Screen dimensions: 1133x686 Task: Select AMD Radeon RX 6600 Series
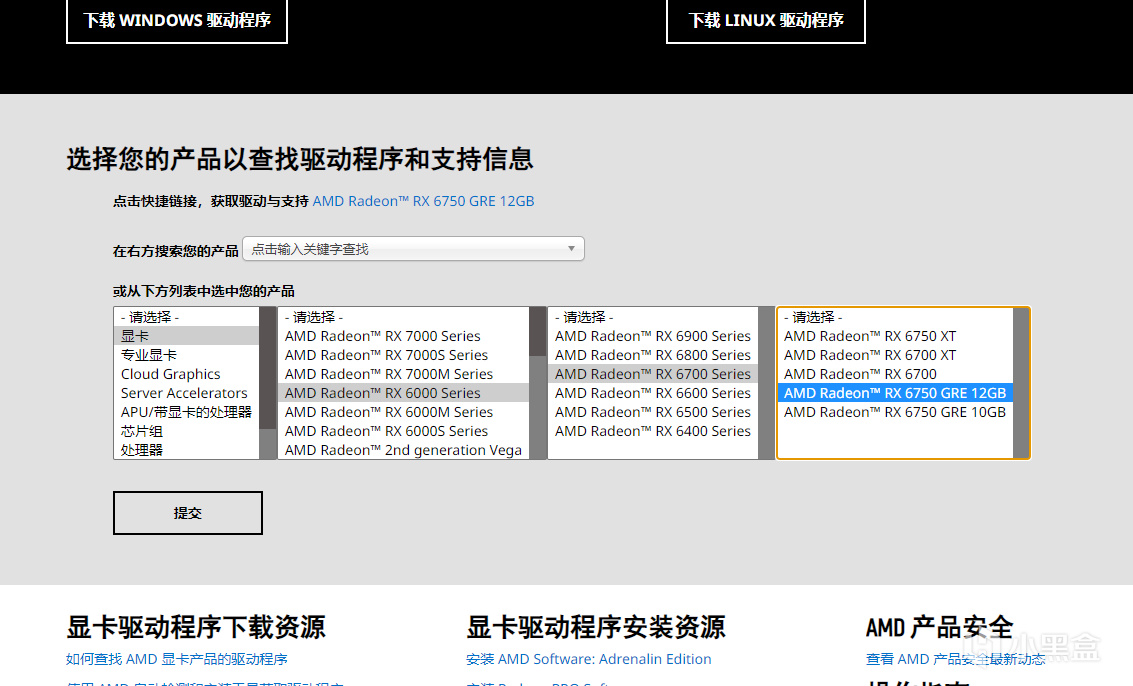[653, 393]
